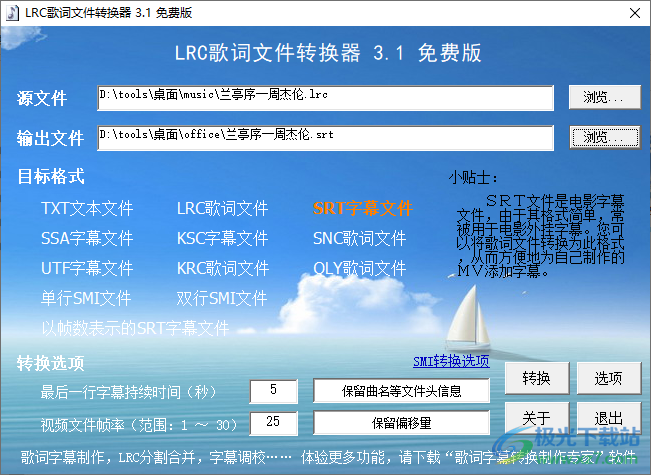Image resolution: width=651 pixels, height=475 pixels.
Task: Click the 输出文件 label
Action: 50,138
